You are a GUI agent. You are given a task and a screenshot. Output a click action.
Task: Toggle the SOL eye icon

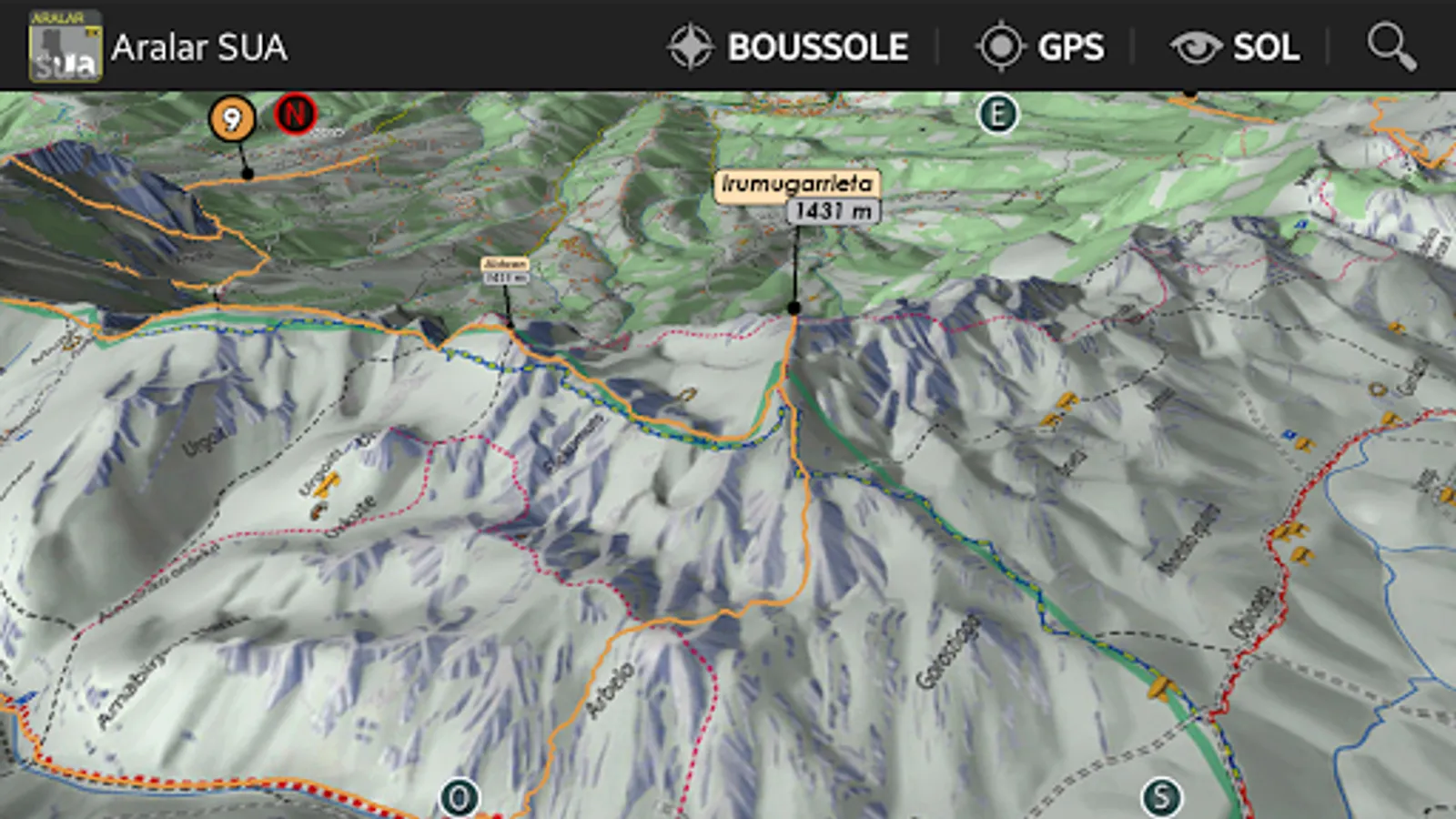click(1196, 47)
